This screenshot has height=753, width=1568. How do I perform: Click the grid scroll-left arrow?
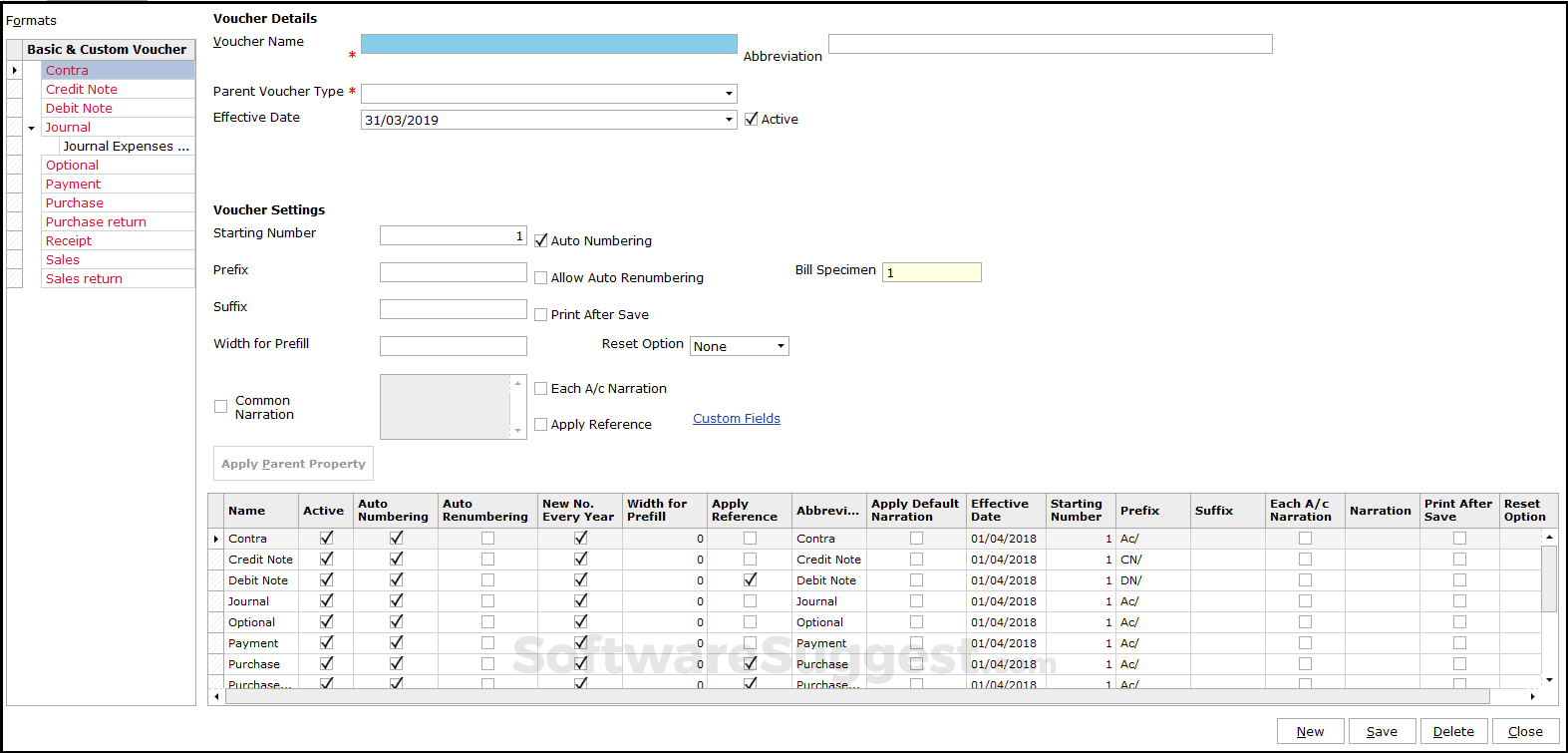point(216,696)
